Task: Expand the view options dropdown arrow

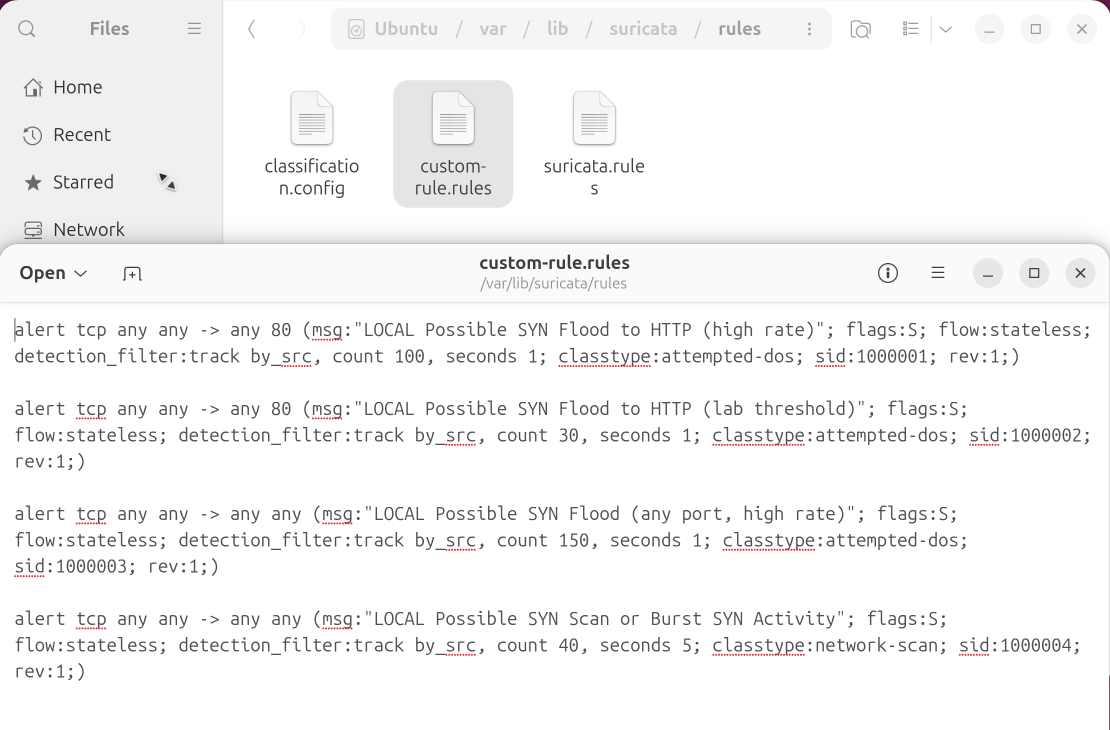Action: [x=945, y=29]
